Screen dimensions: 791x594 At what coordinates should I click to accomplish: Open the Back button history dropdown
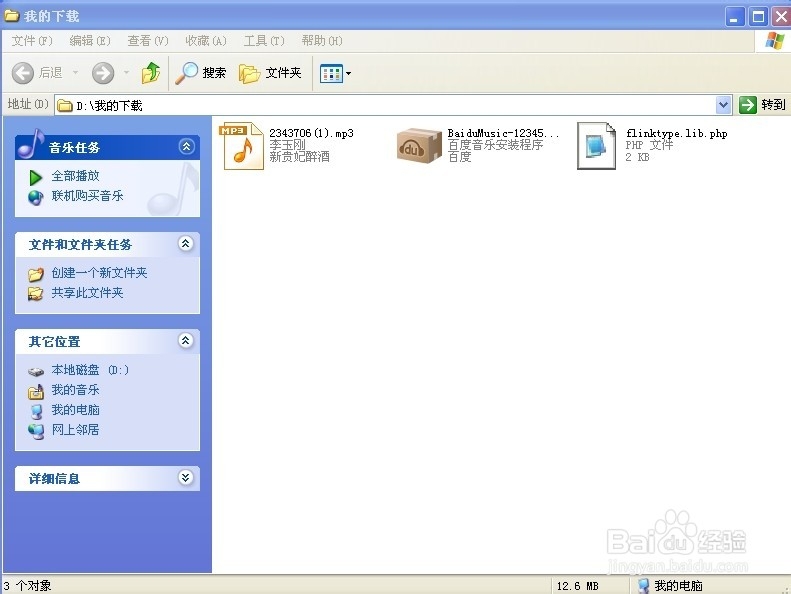(75, 73)
